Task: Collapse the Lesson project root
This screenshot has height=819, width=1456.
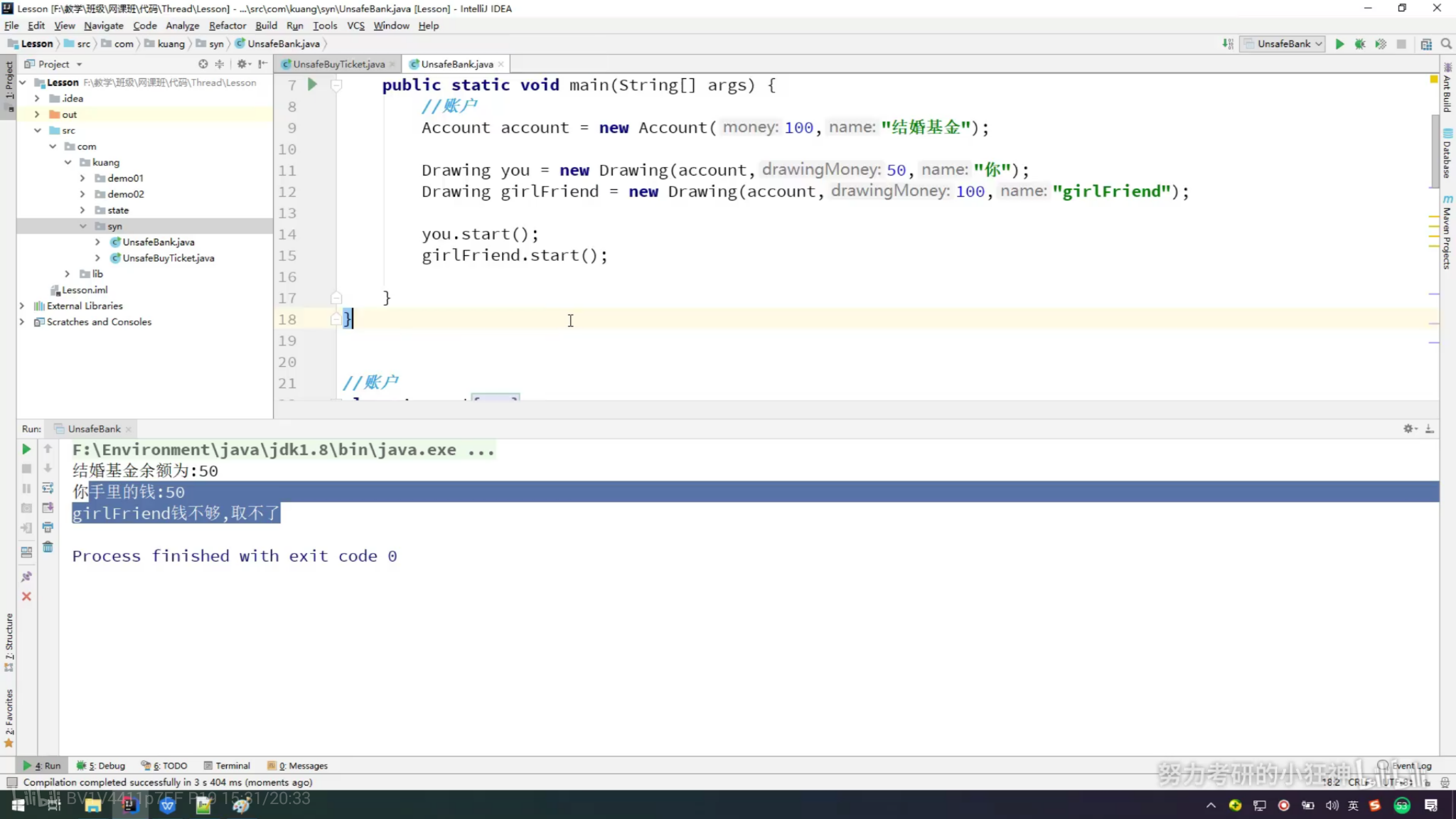Action: 23,82
